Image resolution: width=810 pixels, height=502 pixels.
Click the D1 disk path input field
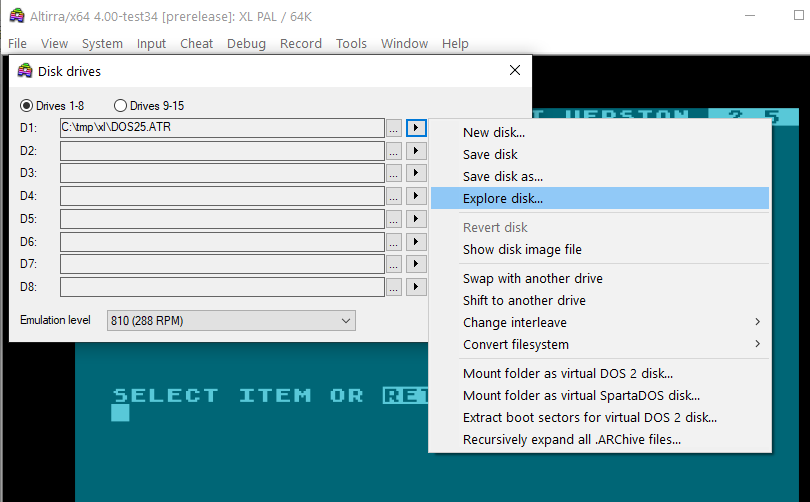click(x=222, y=128)
